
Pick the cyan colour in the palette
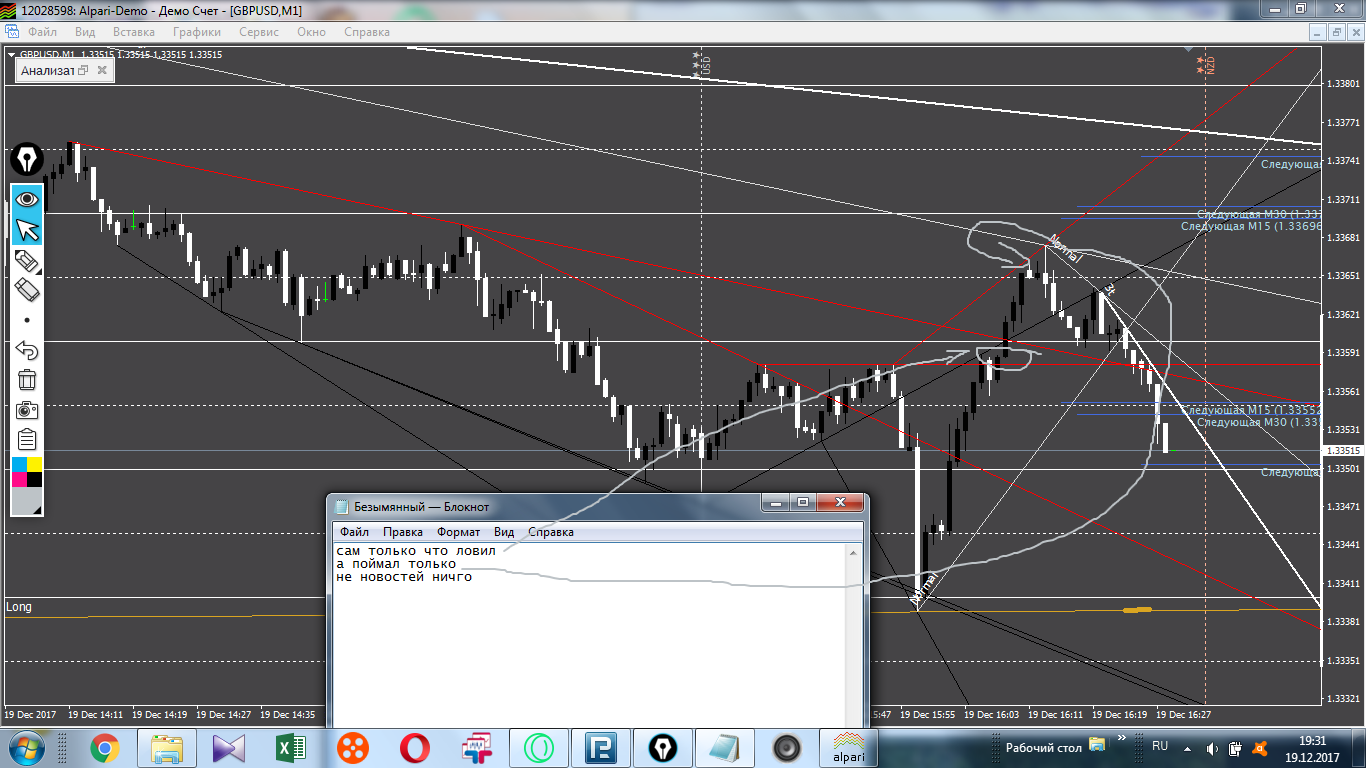19,464
